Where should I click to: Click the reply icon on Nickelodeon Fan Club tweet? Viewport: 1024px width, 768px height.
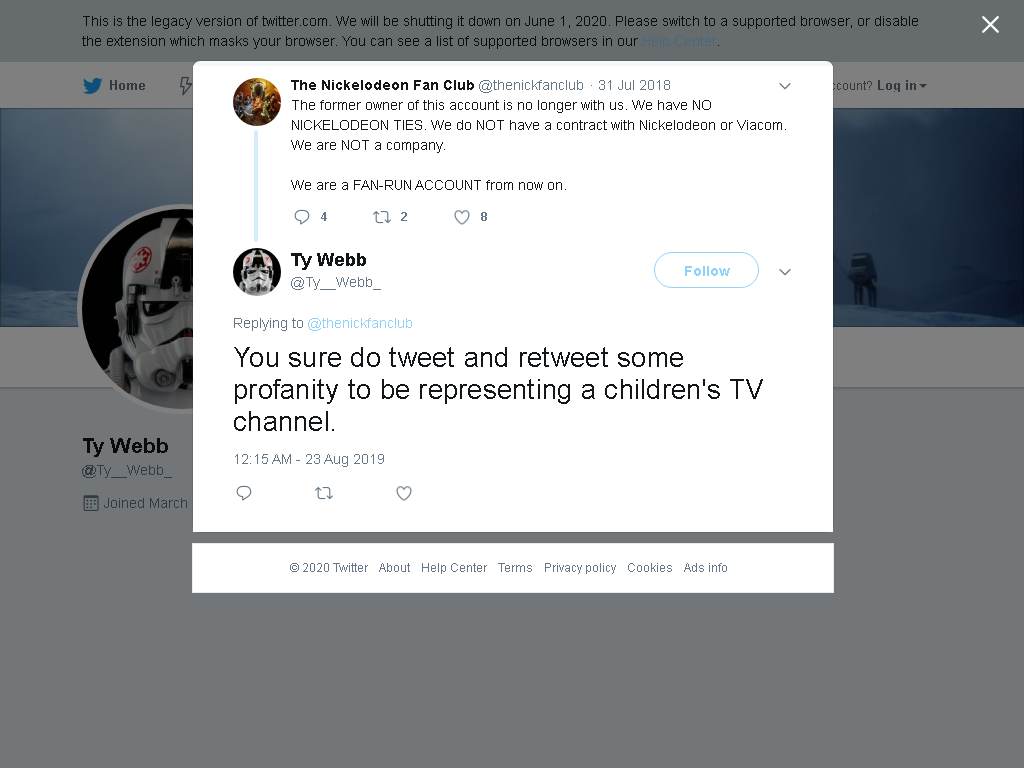[302, 217]
